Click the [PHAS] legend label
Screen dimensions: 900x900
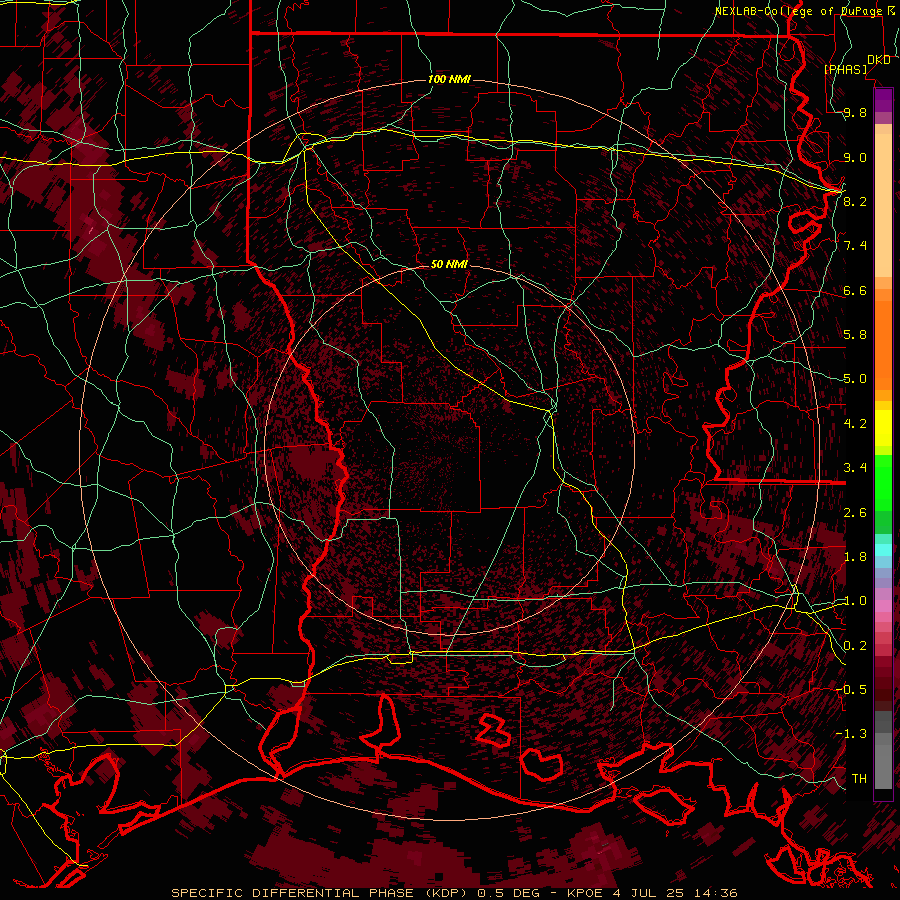click(x=845, y=69)
